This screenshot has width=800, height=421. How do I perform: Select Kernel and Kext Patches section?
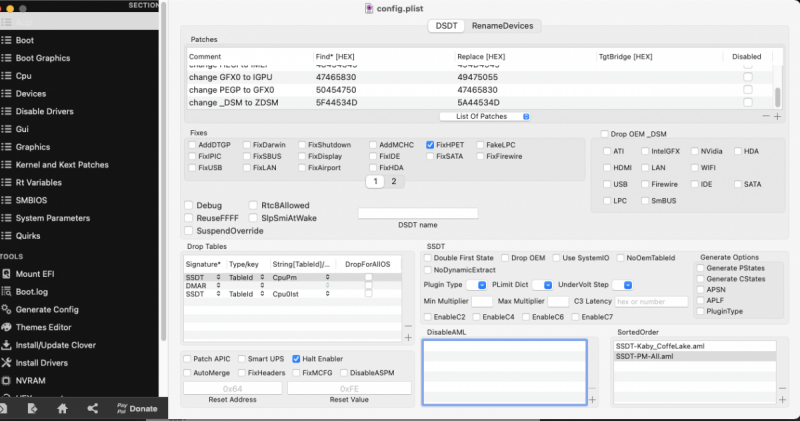(x=61, y=164)
